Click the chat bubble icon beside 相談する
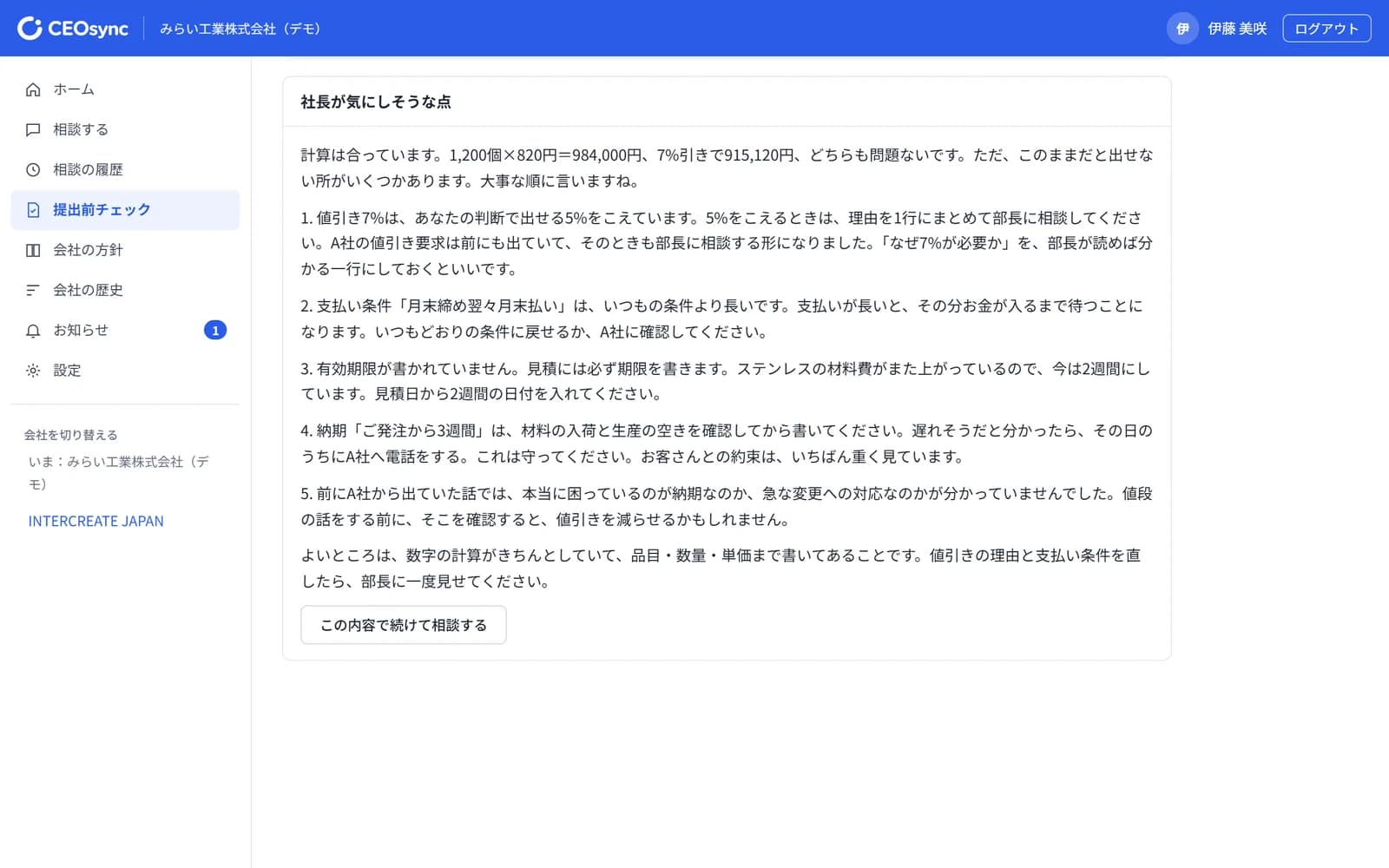The width and height of the screenshot is (1389, 868). pyautogui.click(x=33, y=129)
